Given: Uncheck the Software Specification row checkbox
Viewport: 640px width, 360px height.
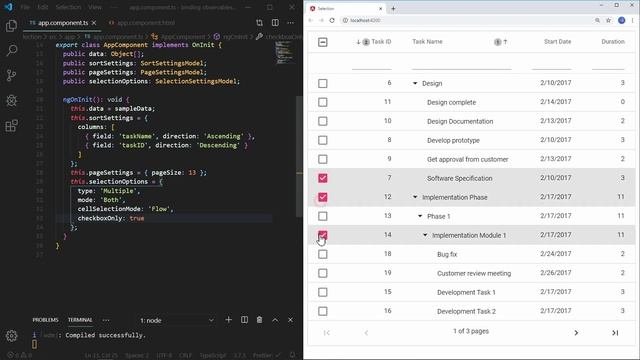Looking at the screenshot, I should (x=322, y=178).
